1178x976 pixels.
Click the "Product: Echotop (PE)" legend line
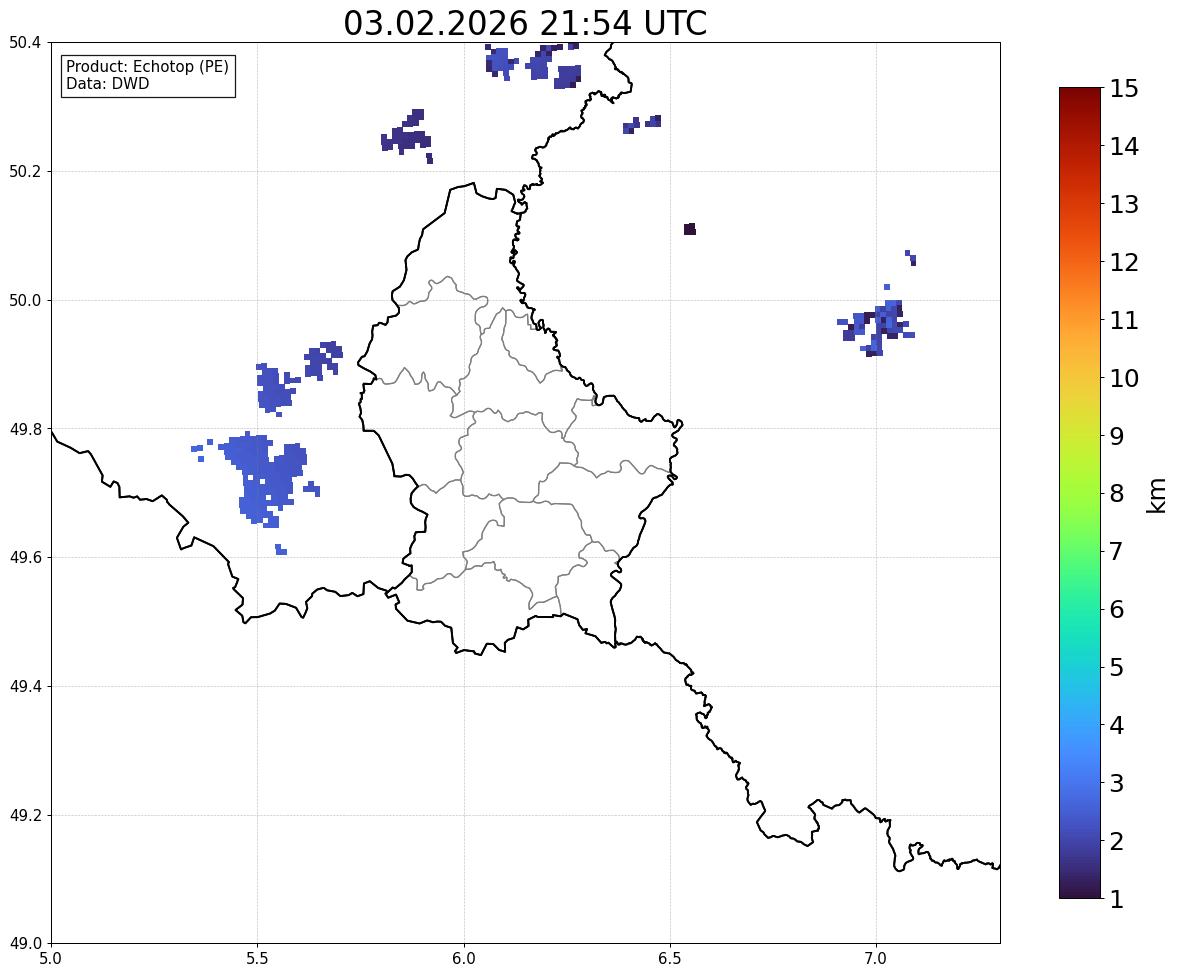(147, 67)
